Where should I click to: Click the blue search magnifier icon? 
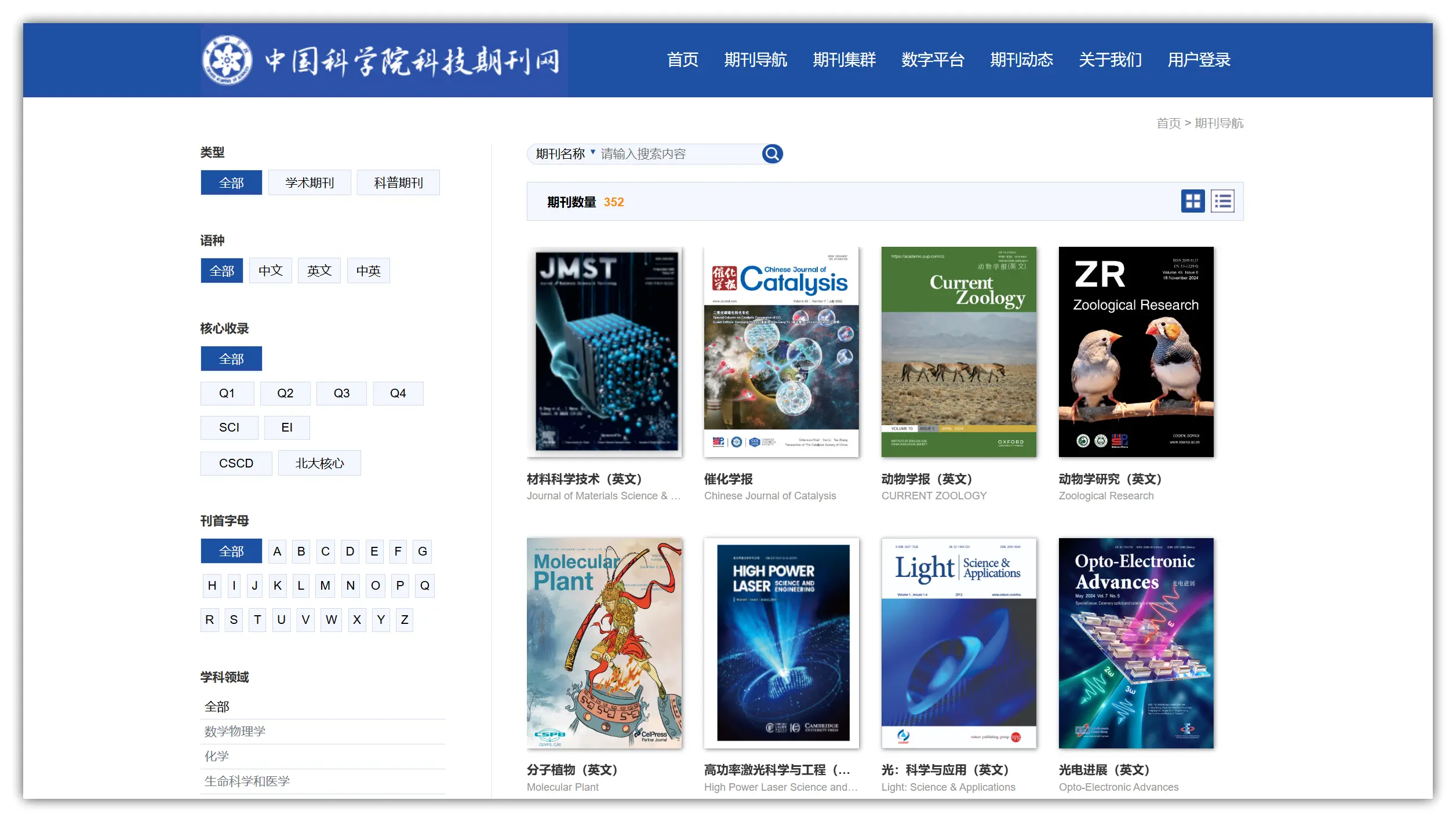771,154
